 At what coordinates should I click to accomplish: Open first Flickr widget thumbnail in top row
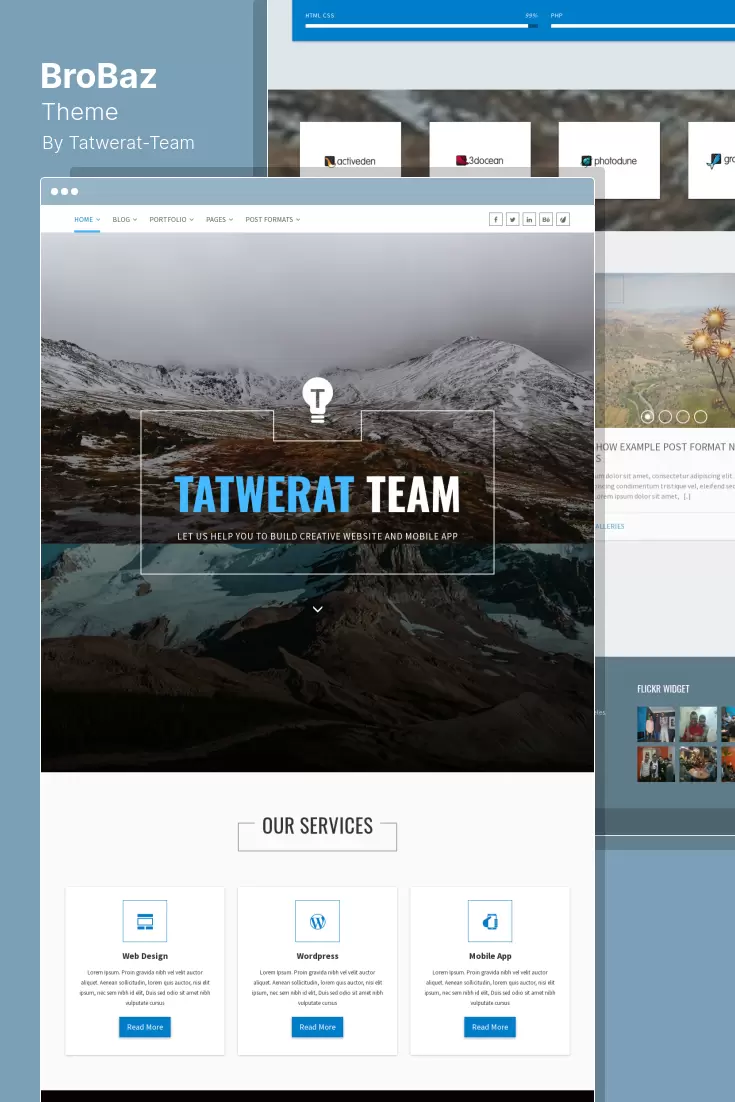coord(656,725)
